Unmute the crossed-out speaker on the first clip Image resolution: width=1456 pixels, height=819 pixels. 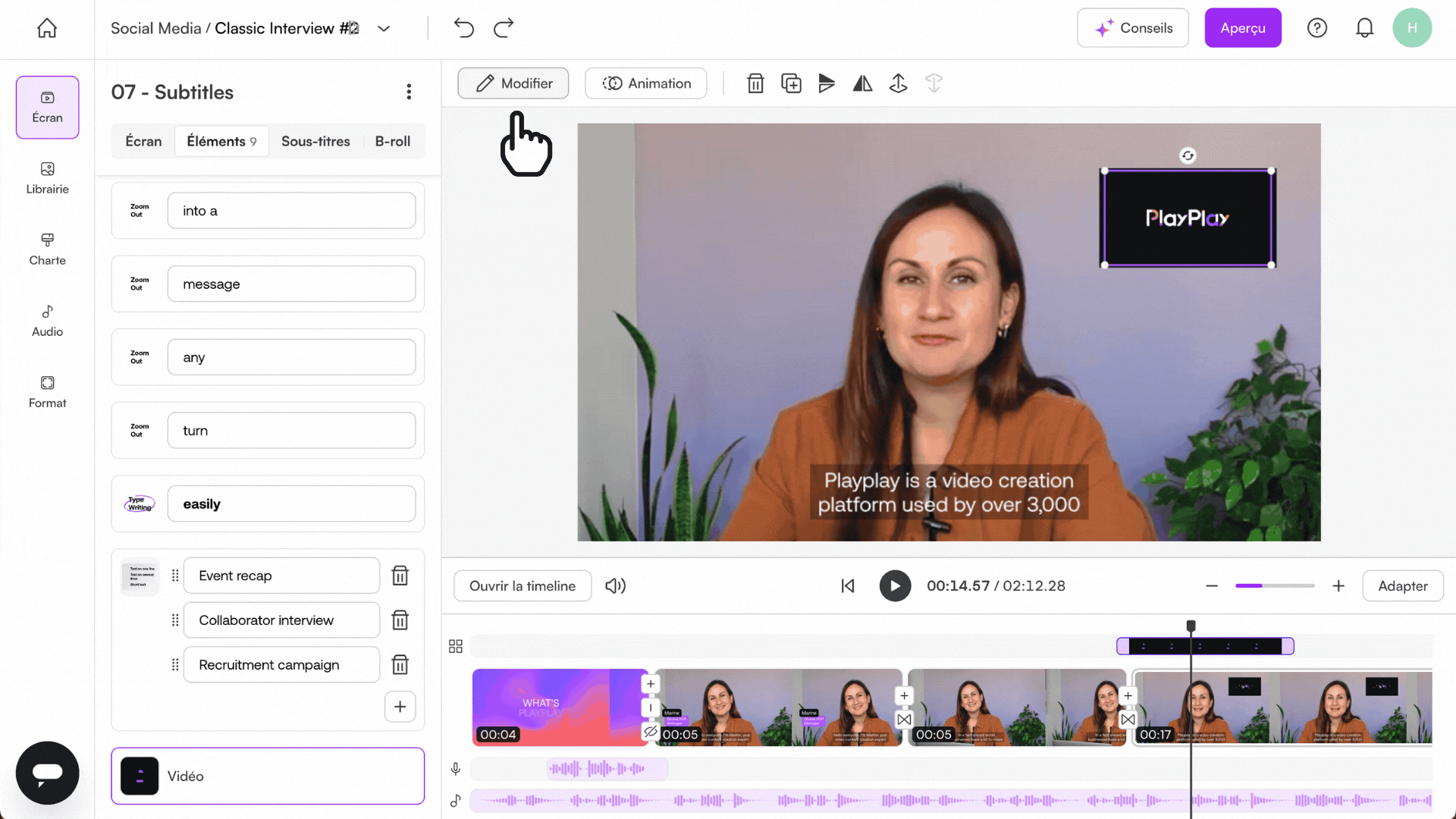pos(651,733)
